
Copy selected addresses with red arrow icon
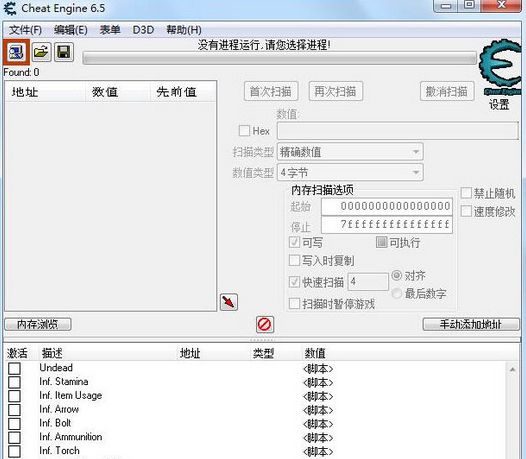point(229,302)
